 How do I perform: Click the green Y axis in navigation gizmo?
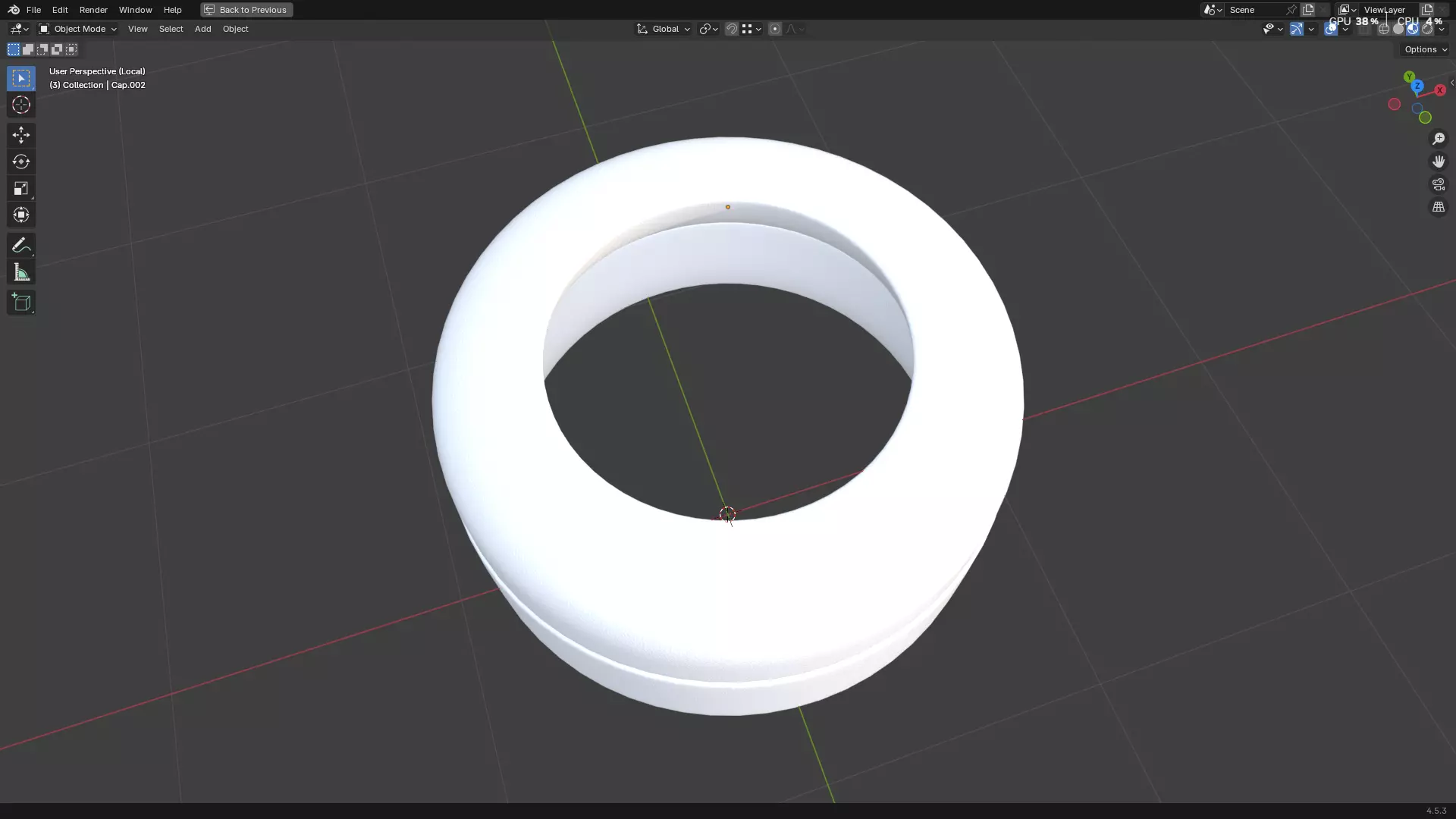[1409, 77]
